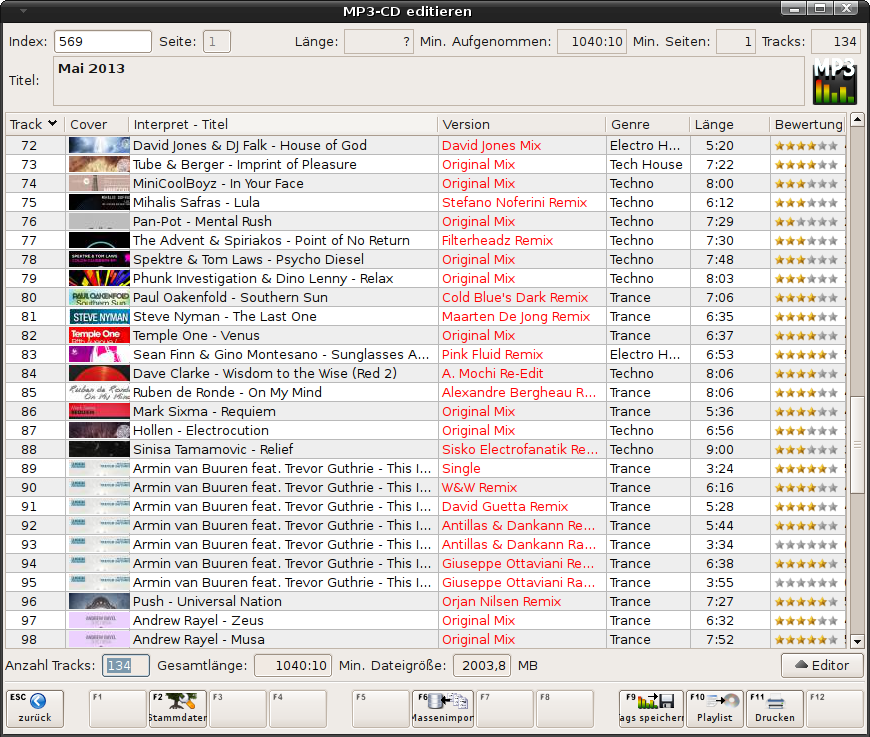Start Massenimport via the F6 button

(443, 709)
